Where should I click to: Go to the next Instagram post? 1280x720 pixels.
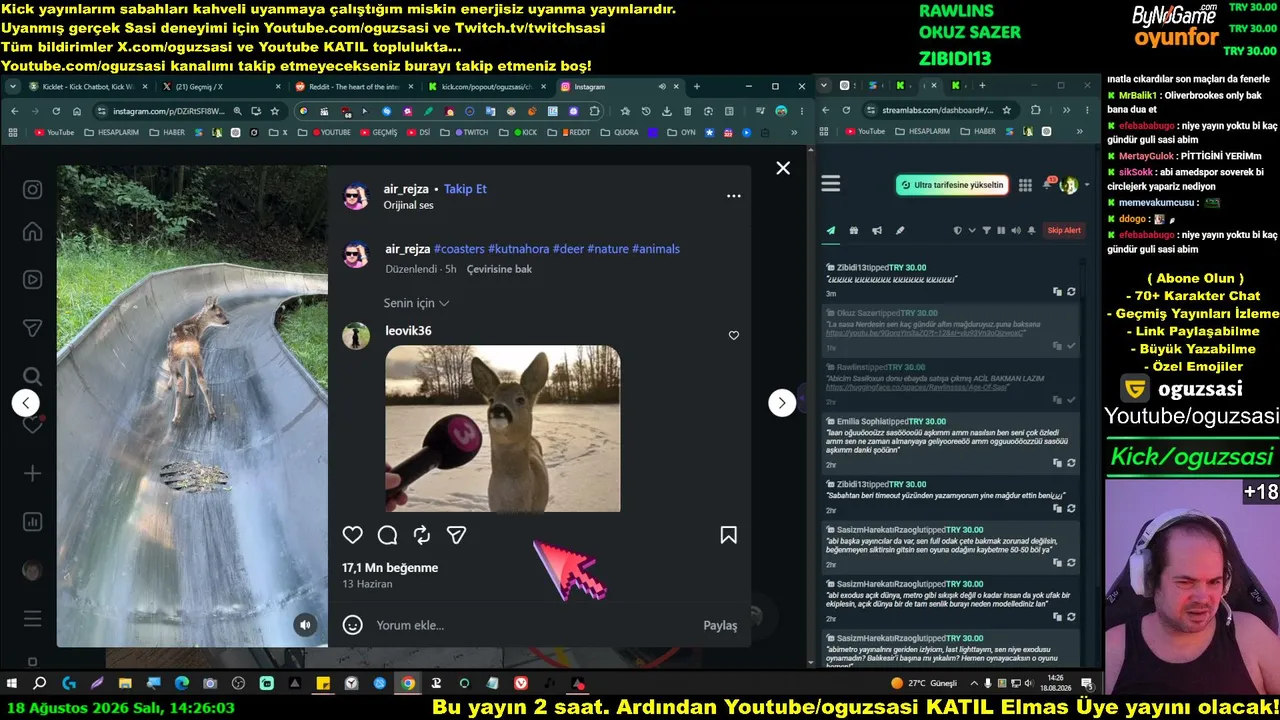(782, 402)
